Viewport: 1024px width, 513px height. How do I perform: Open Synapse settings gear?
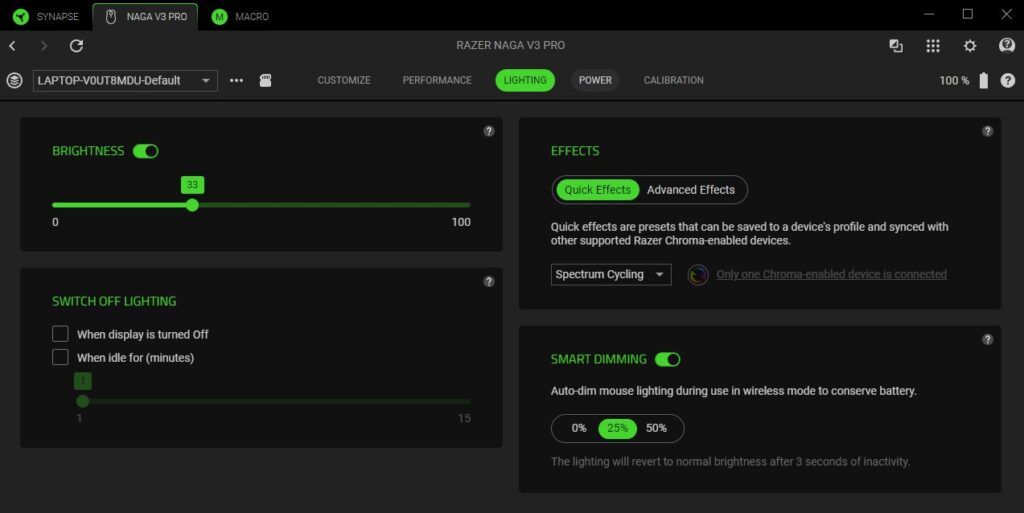970,46
